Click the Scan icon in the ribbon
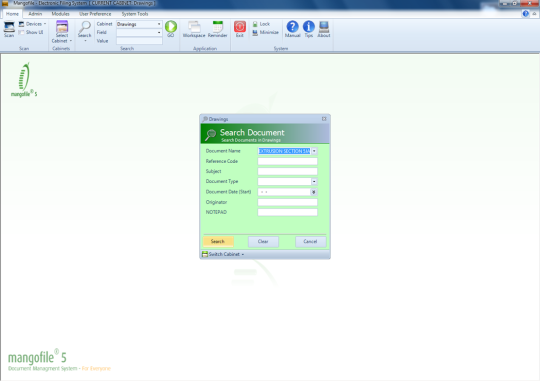 (x=9, y=29)
